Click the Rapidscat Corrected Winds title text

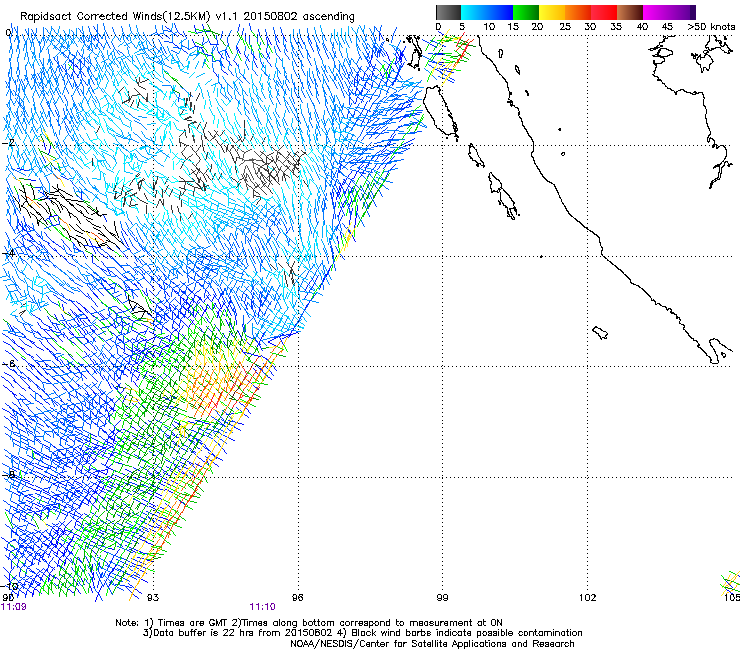[187, 16]
